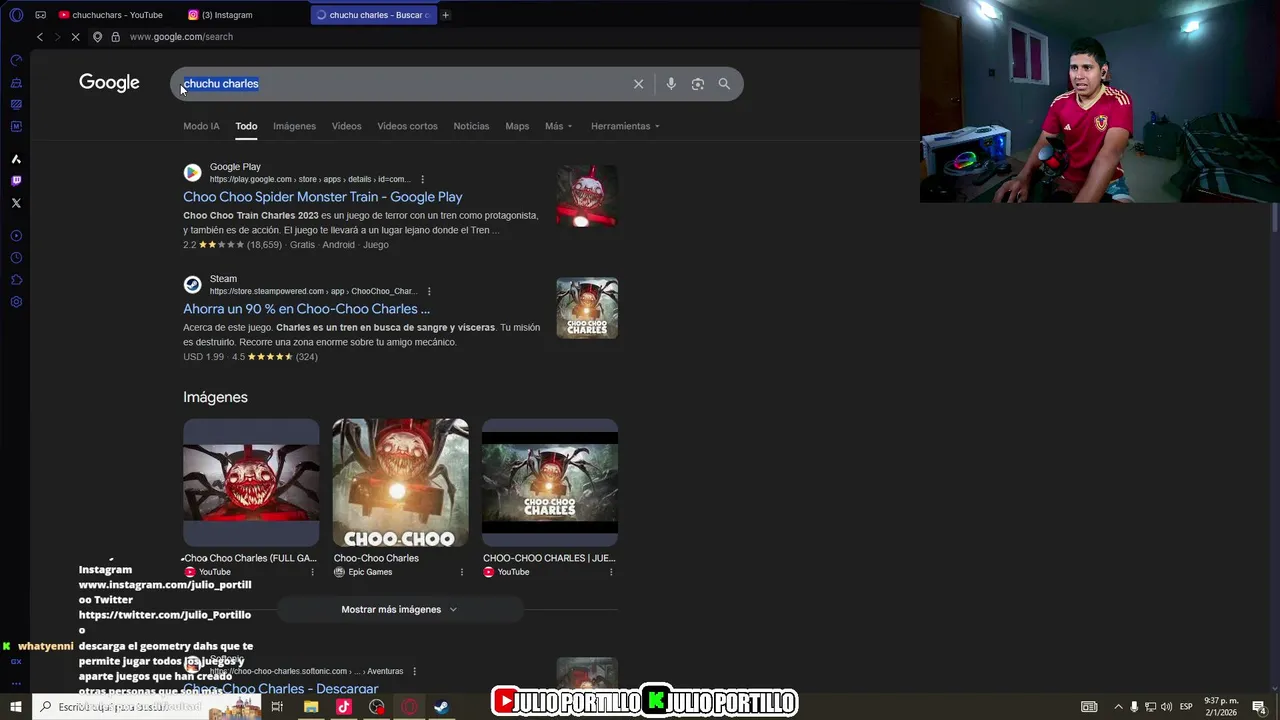Switch to Modo IA search tab
The image size is (1280, 720).
[x=201, y=126]
